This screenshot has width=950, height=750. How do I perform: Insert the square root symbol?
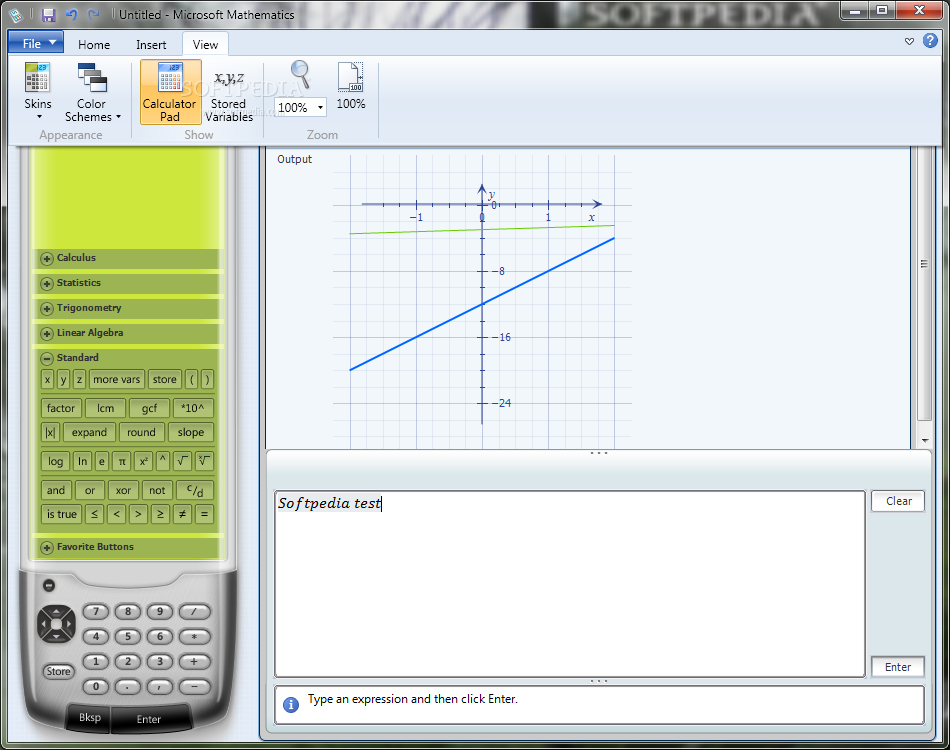click(x=182, y=462)
